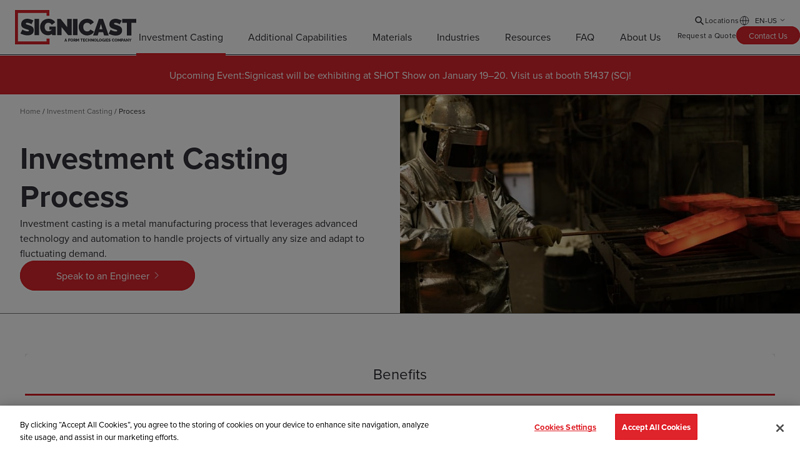
Task: Click the Signicast logo
Action: (x=75, y=27)
